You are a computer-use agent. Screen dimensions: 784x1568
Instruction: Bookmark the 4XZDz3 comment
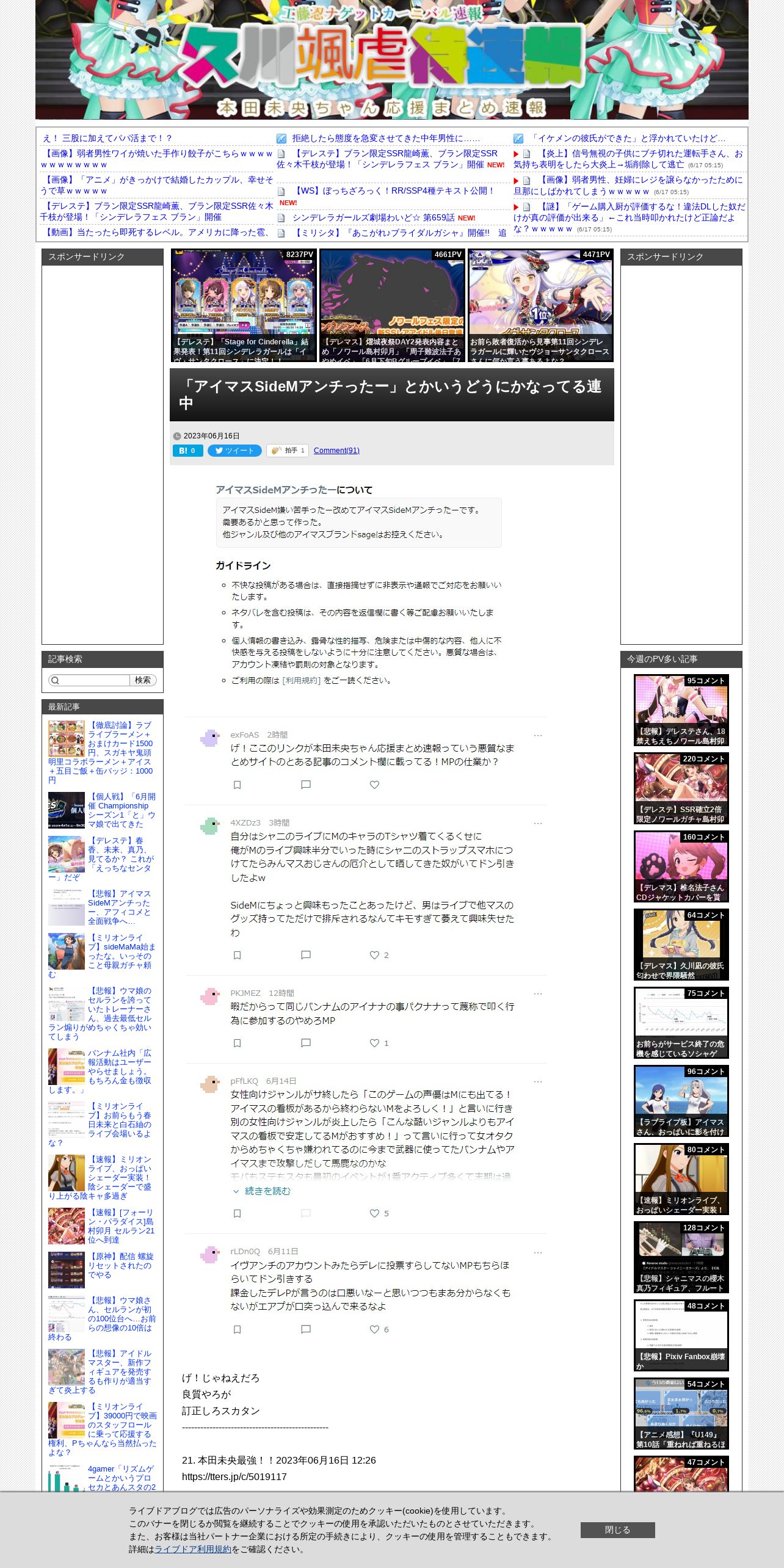tap(238, 955)
